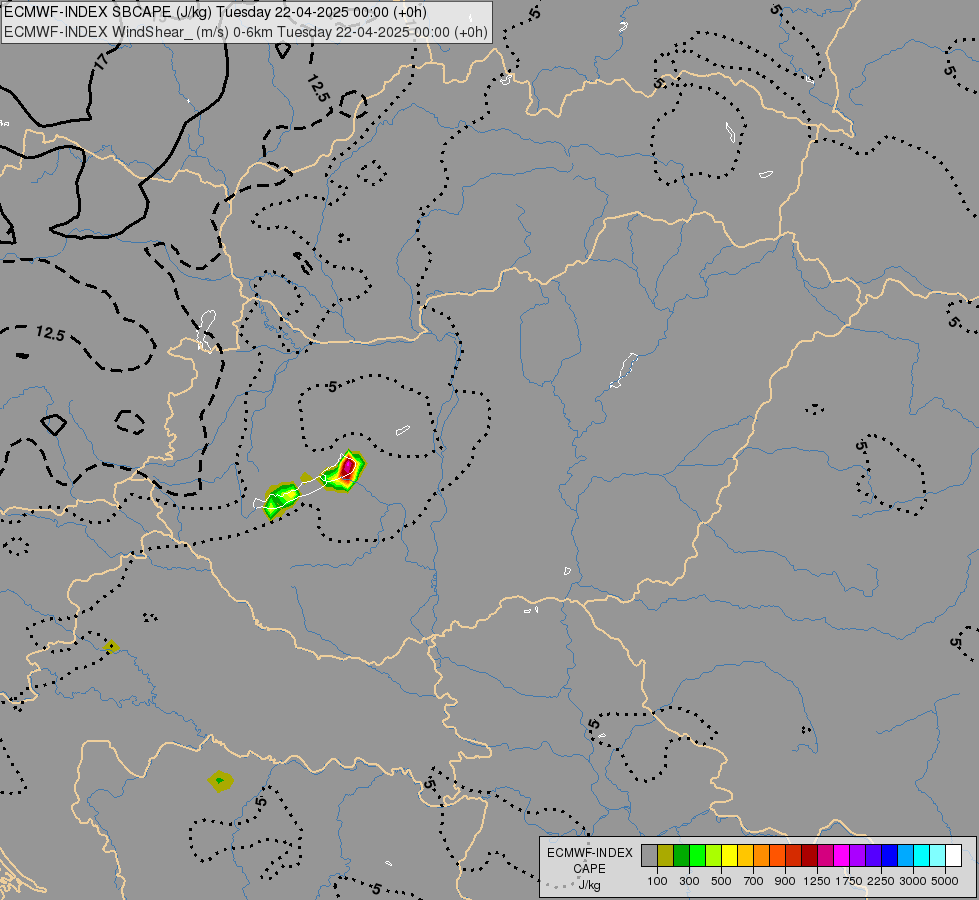Select the lime yellow-green legend swatch

click(x=714, y=855)
